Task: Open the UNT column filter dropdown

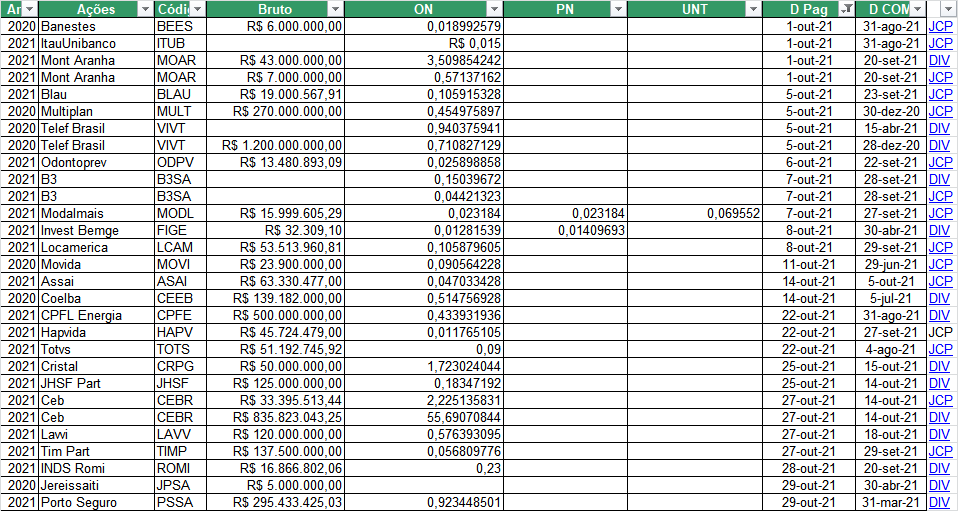Action: (754, 9)
